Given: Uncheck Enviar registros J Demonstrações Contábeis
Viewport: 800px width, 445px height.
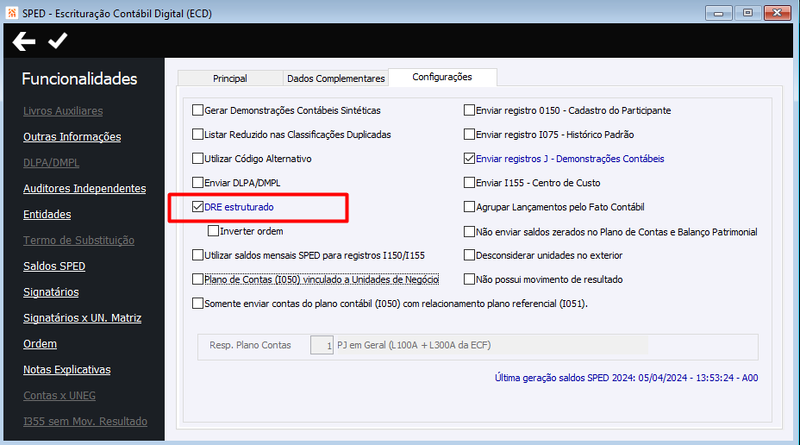Looking at the screenshot, I should coord(469,158).
